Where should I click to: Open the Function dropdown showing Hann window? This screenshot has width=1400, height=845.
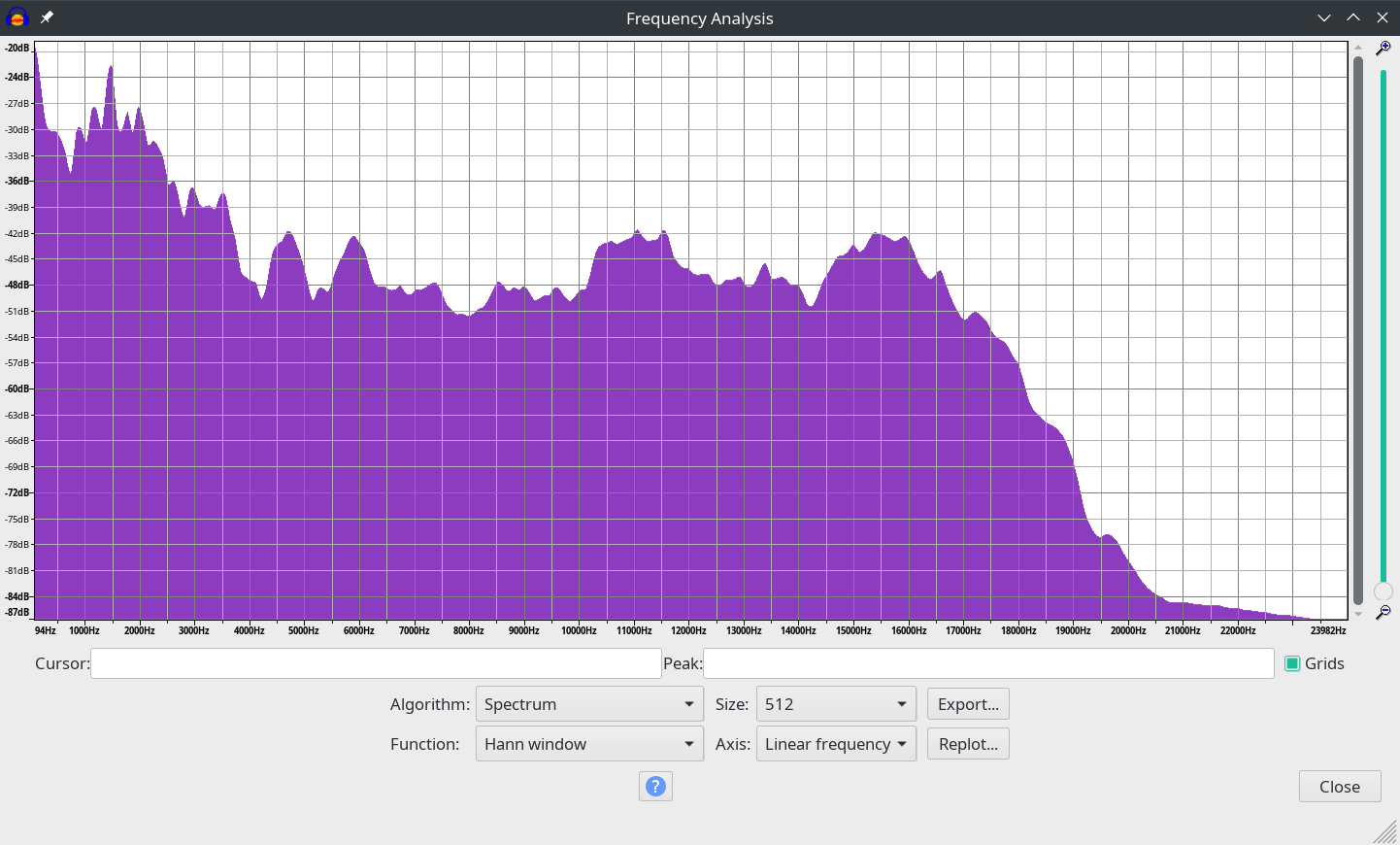589,744
